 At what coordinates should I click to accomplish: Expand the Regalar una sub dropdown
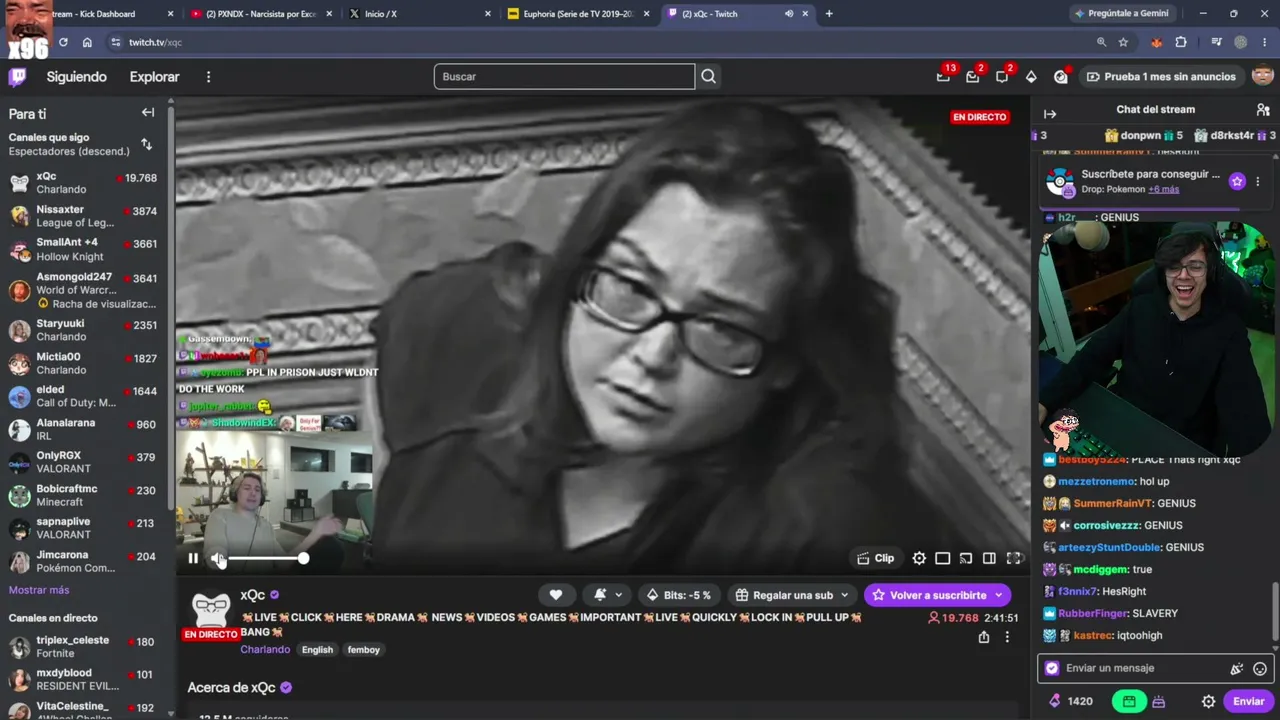point(847,595)
